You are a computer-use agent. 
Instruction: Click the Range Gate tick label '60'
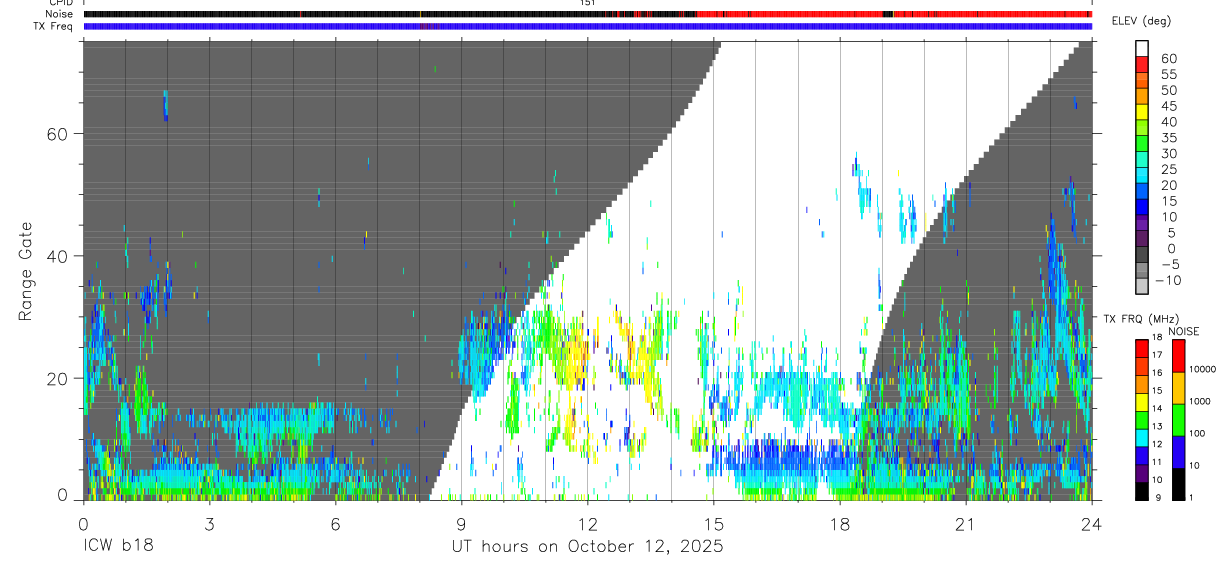(57, 134)
